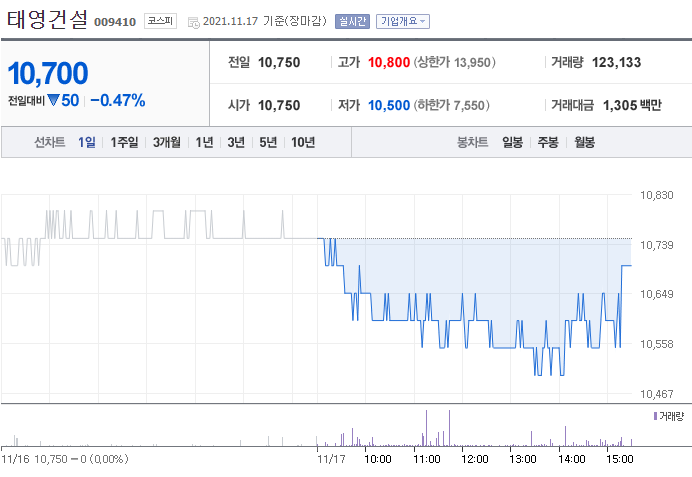Click the purple 거래량 legend marker
Viewport: 692px width, 477px height.
pyautogui.click(x=655, y=416)
